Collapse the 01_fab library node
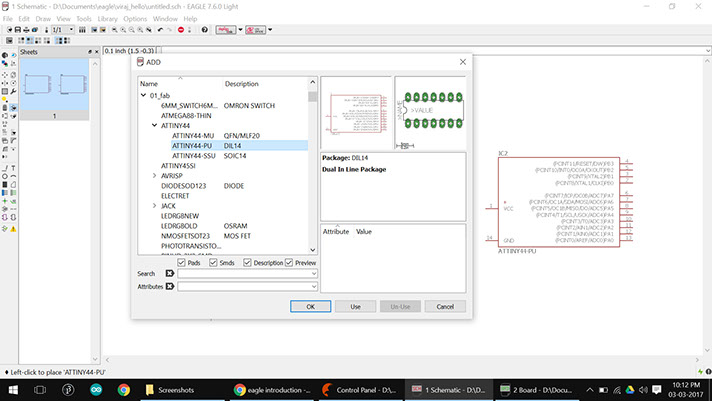Screen dimensions: 712x401 pos(143,95)
